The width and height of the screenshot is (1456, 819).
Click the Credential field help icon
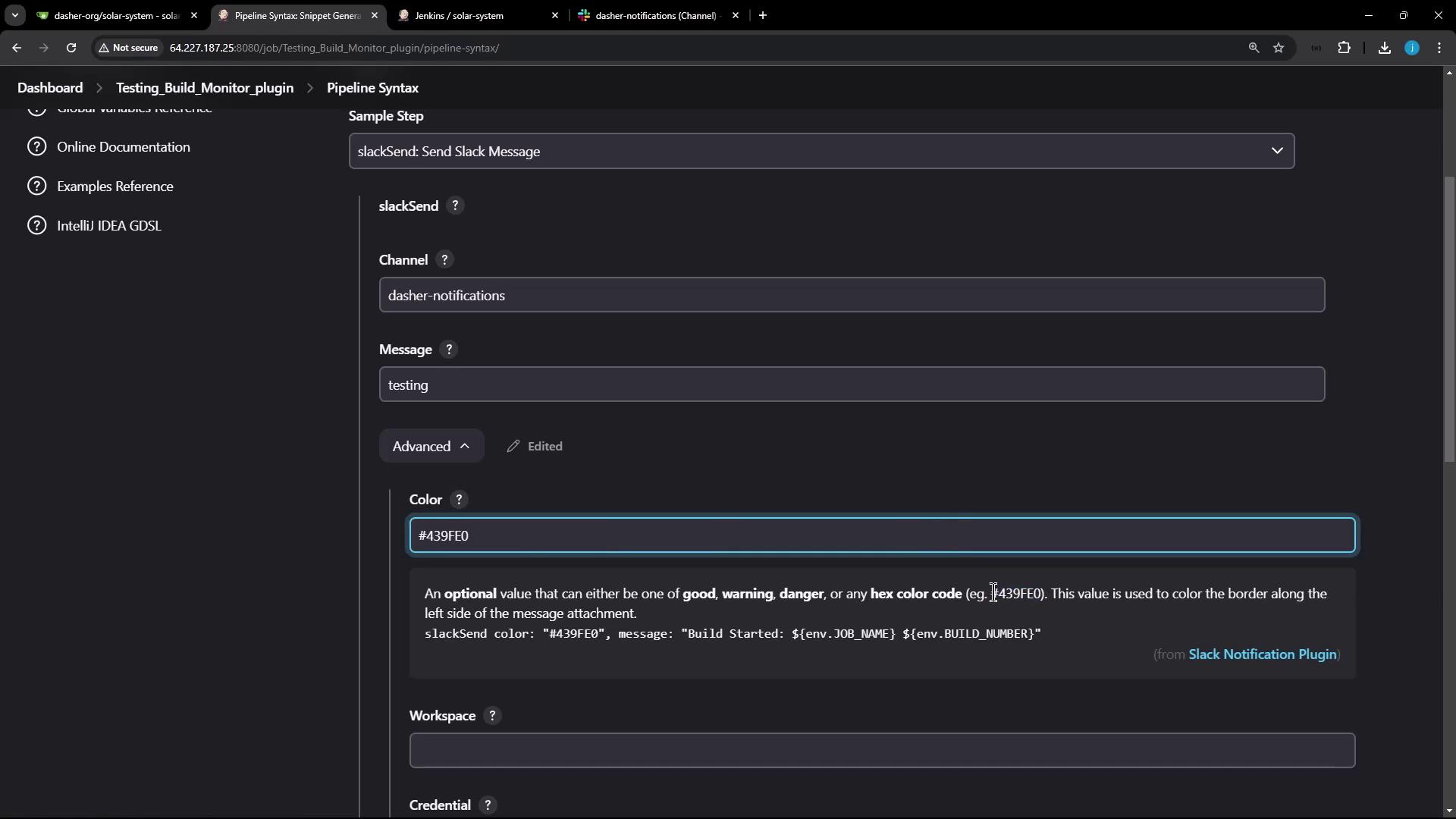pos(488,805)
